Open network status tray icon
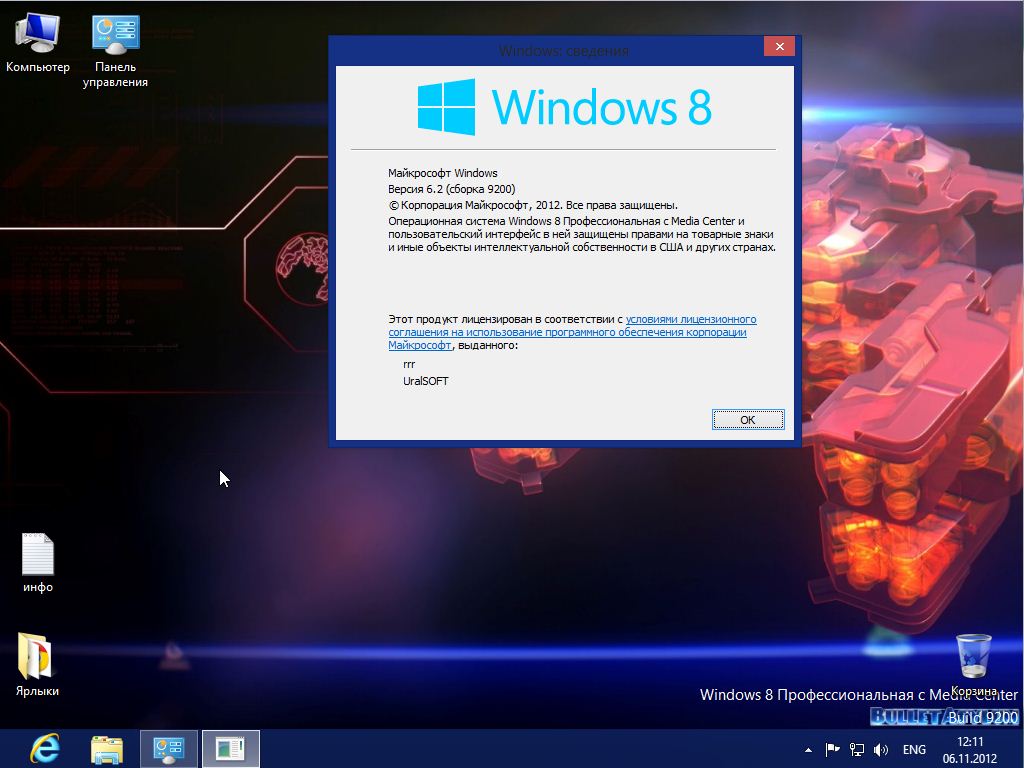 856,750
